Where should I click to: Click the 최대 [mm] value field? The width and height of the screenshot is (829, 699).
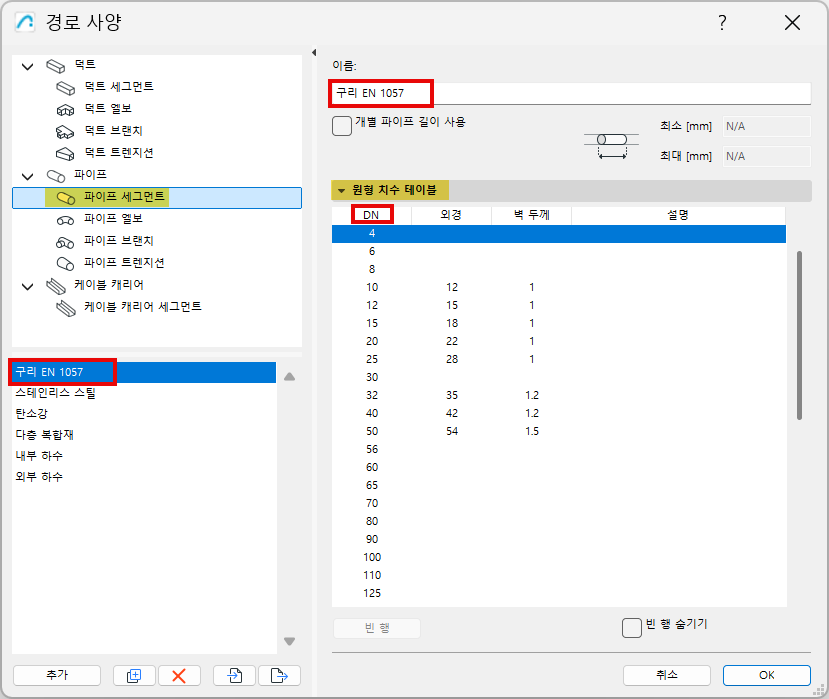pyautogui.click(x=767, y=157)
